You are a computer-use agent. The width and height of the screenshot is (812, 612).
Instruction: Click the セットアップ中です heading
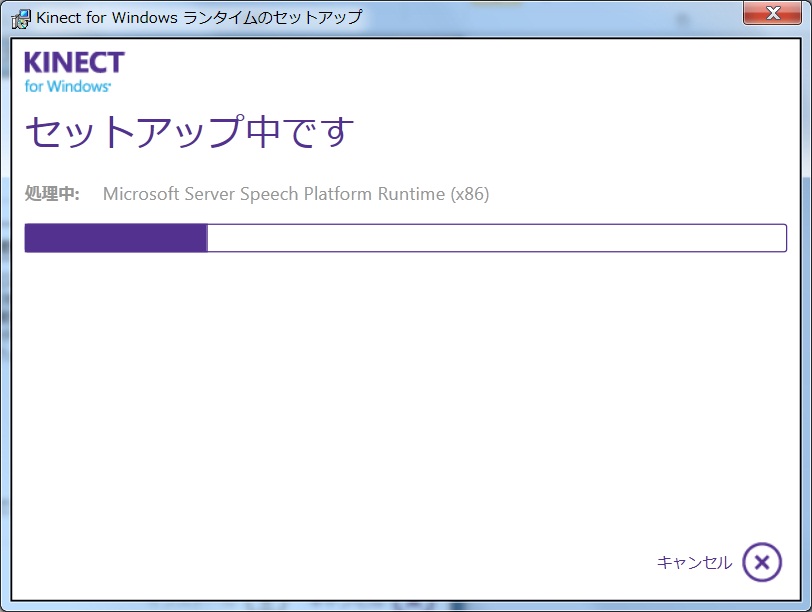[x=190, y=132]
